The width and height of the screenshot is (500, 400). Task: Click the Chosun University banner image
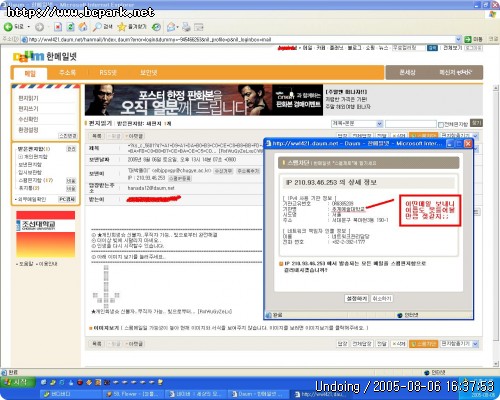(x=46, y=234)
